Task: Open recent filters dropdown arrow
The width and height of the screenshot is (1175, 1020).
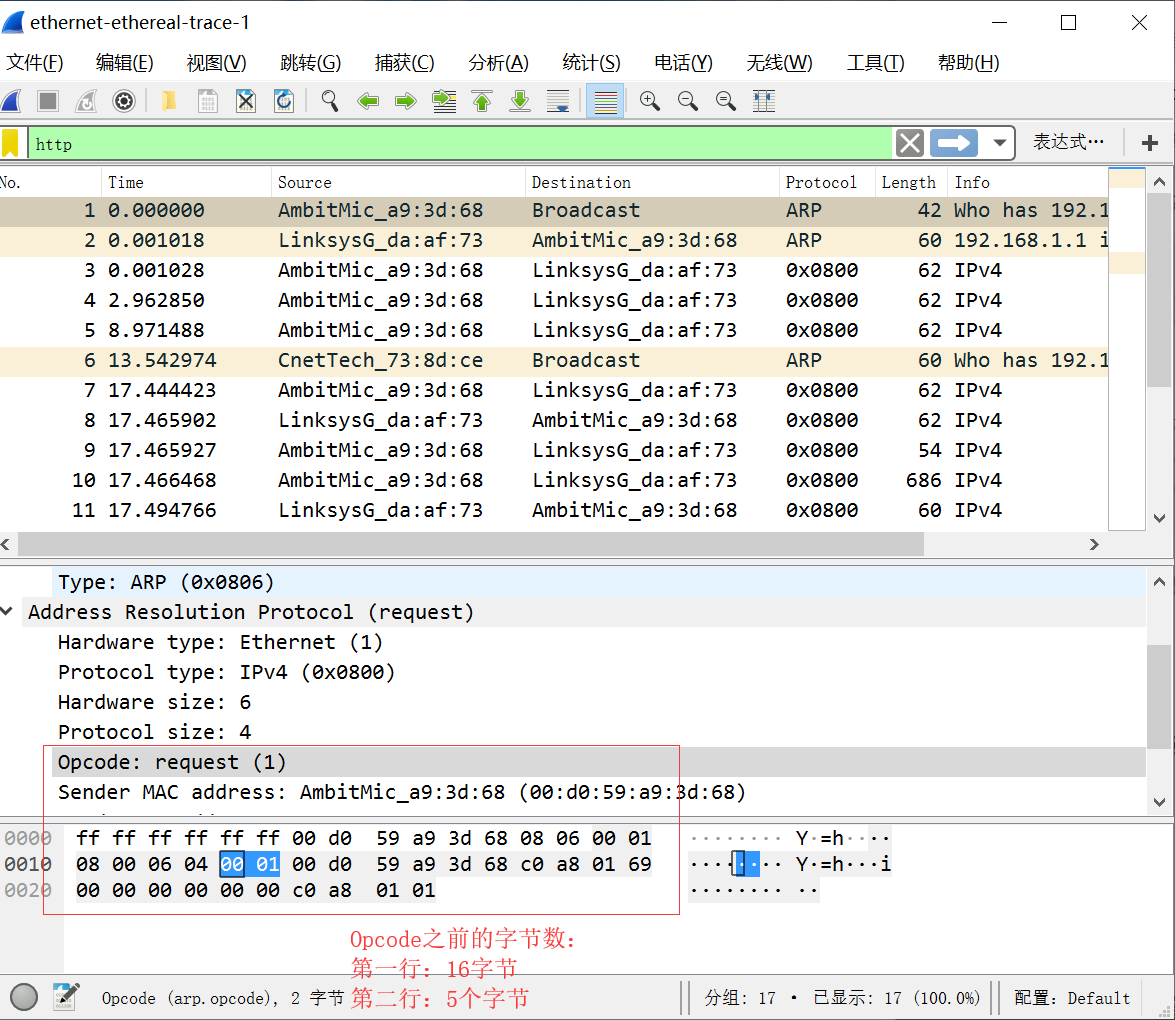Action: (999, 143)
